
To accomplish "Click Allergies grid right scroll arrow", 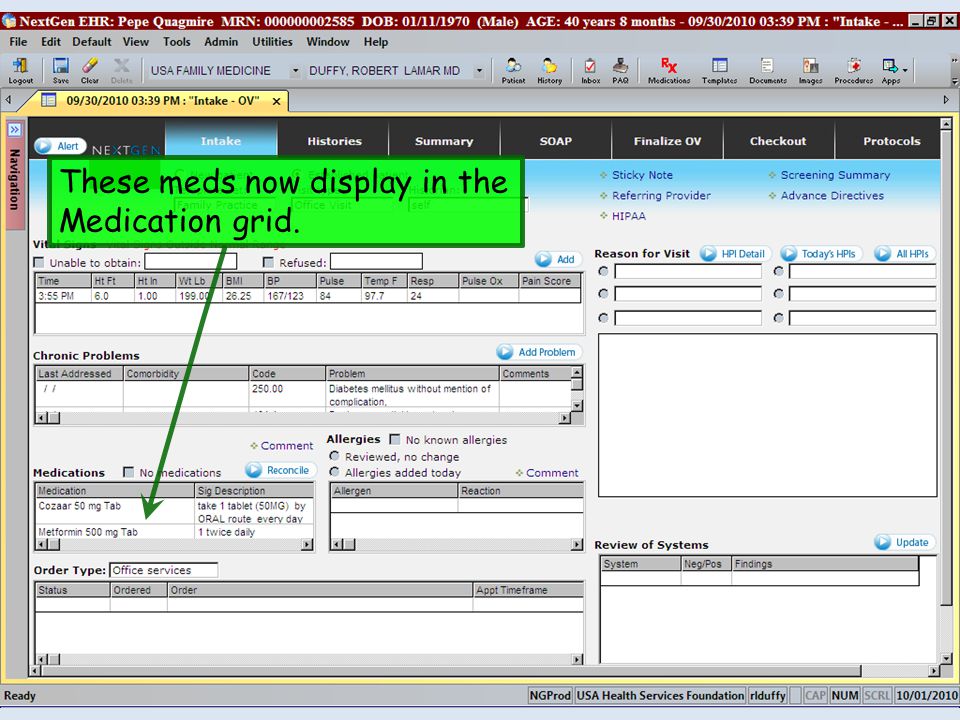I will tap(577, 544).
